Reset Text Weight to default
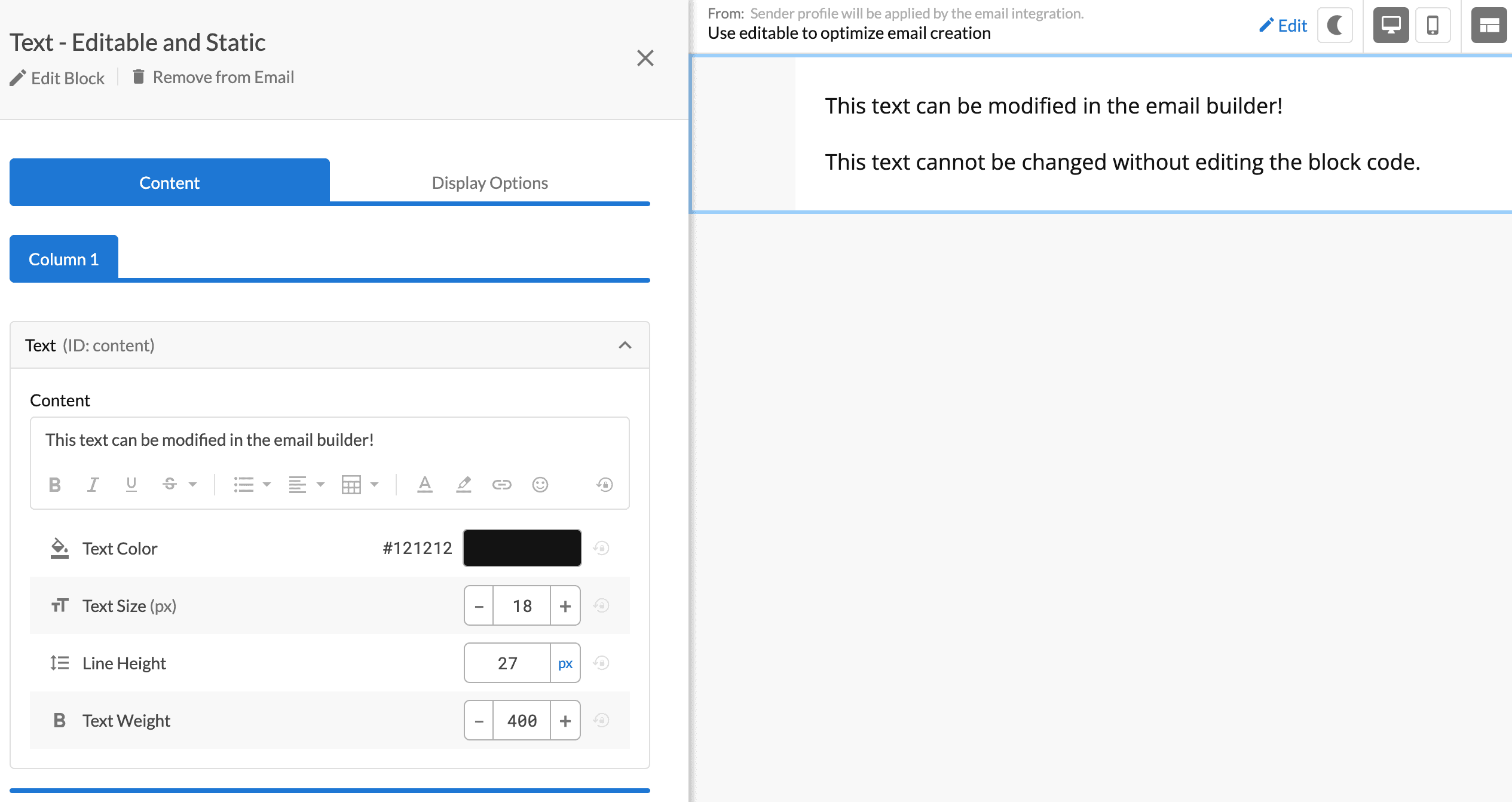This screenshot has width=1512, height=802. pos(602,720)
